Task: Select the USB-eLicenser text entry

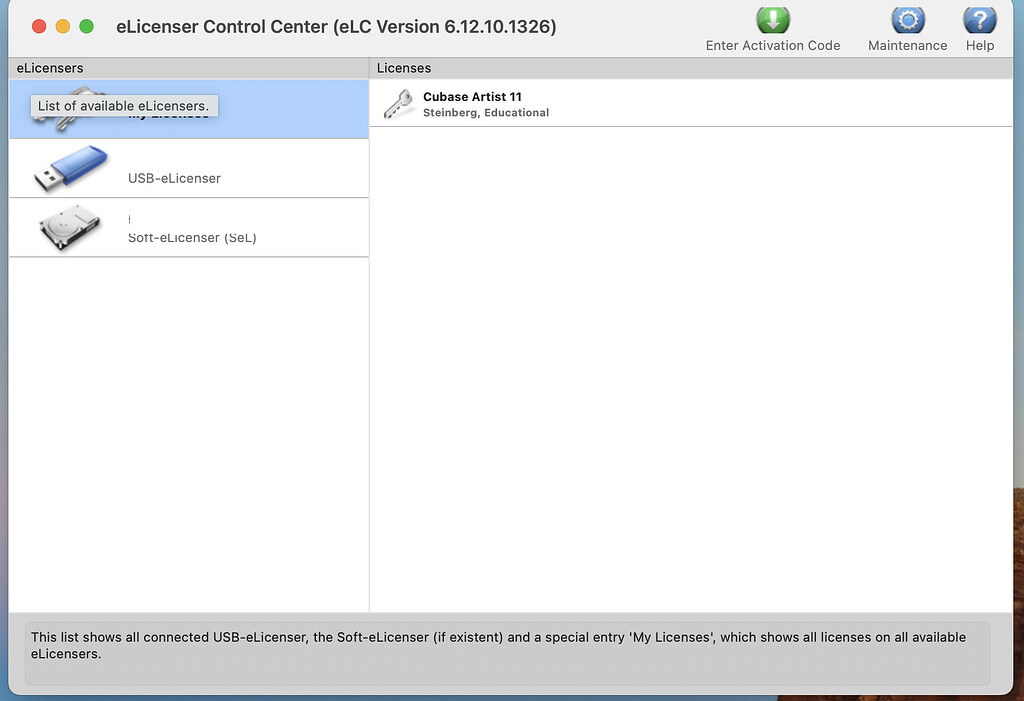Action: (x=174, y=178)
